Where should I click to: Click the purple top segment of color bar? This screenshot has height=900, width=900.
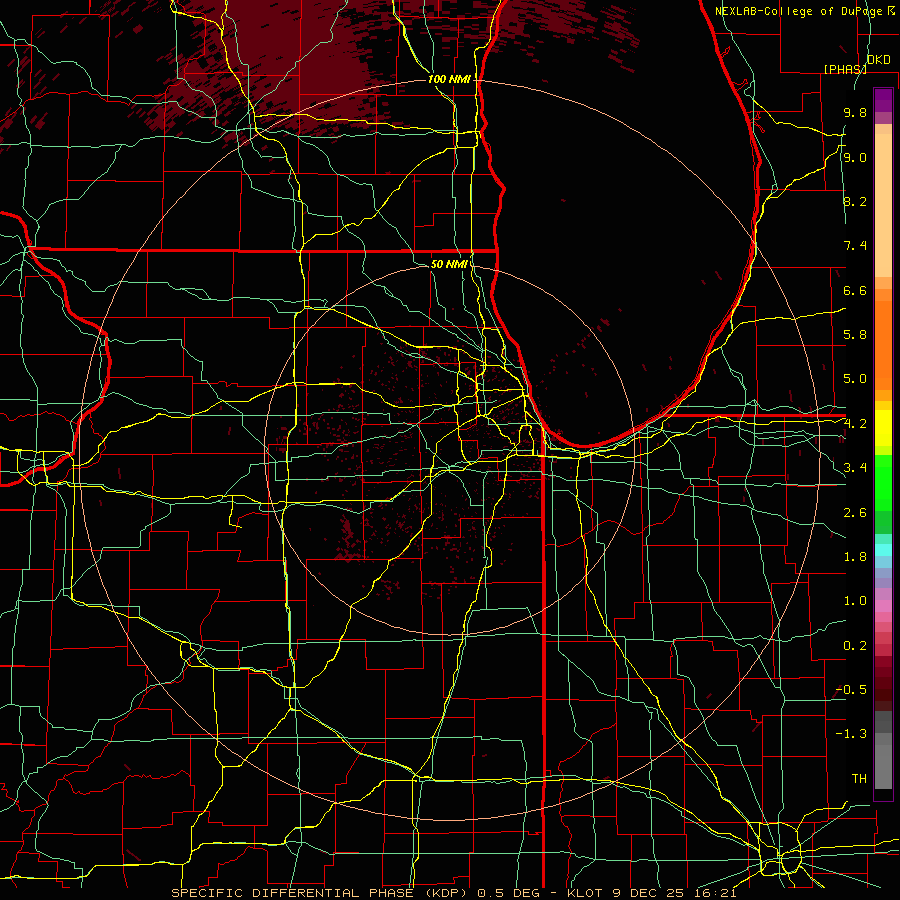click(x=883, y=100)
